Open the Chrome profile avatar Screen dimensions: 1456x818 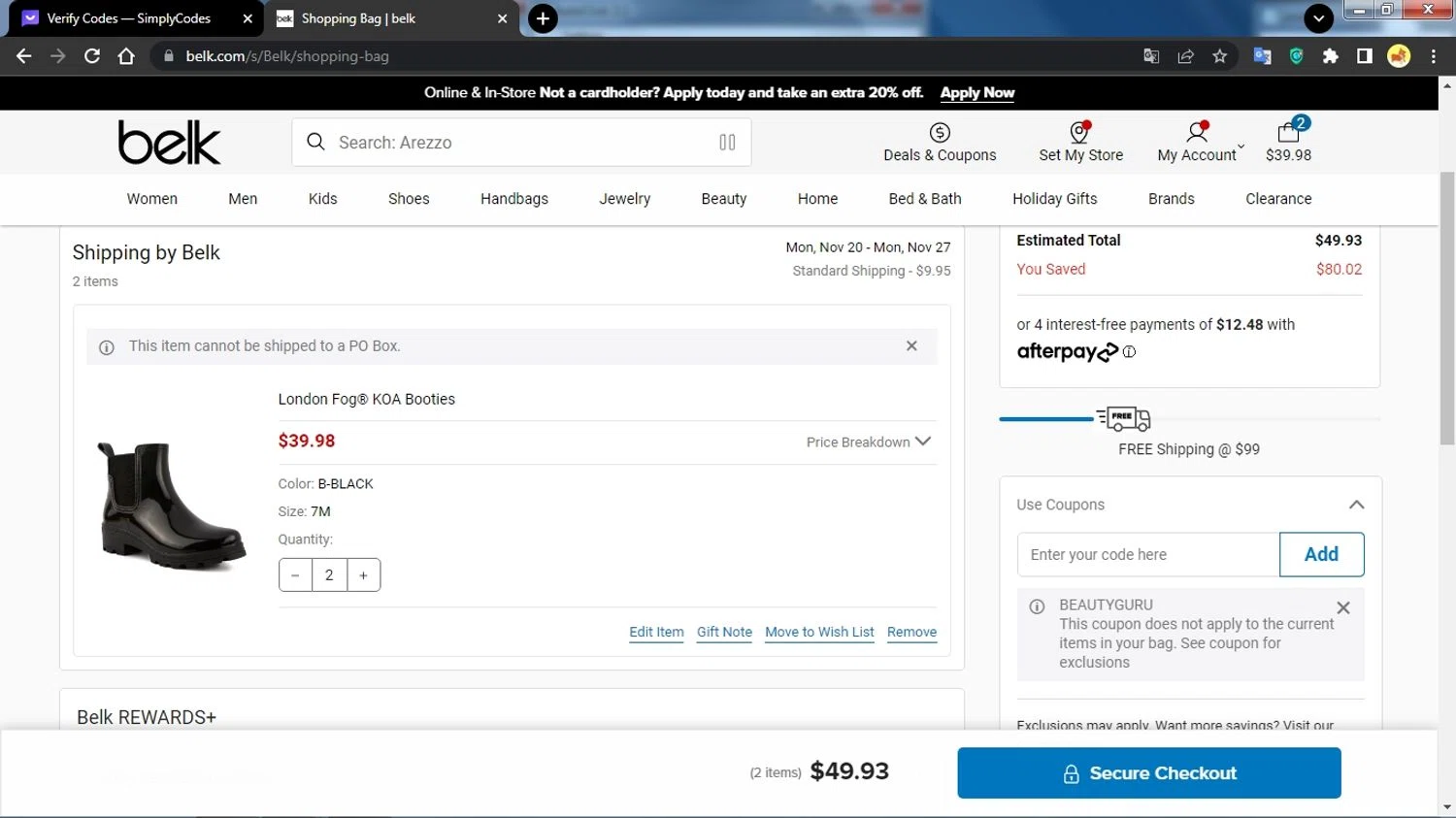(x=1399, y=56)
